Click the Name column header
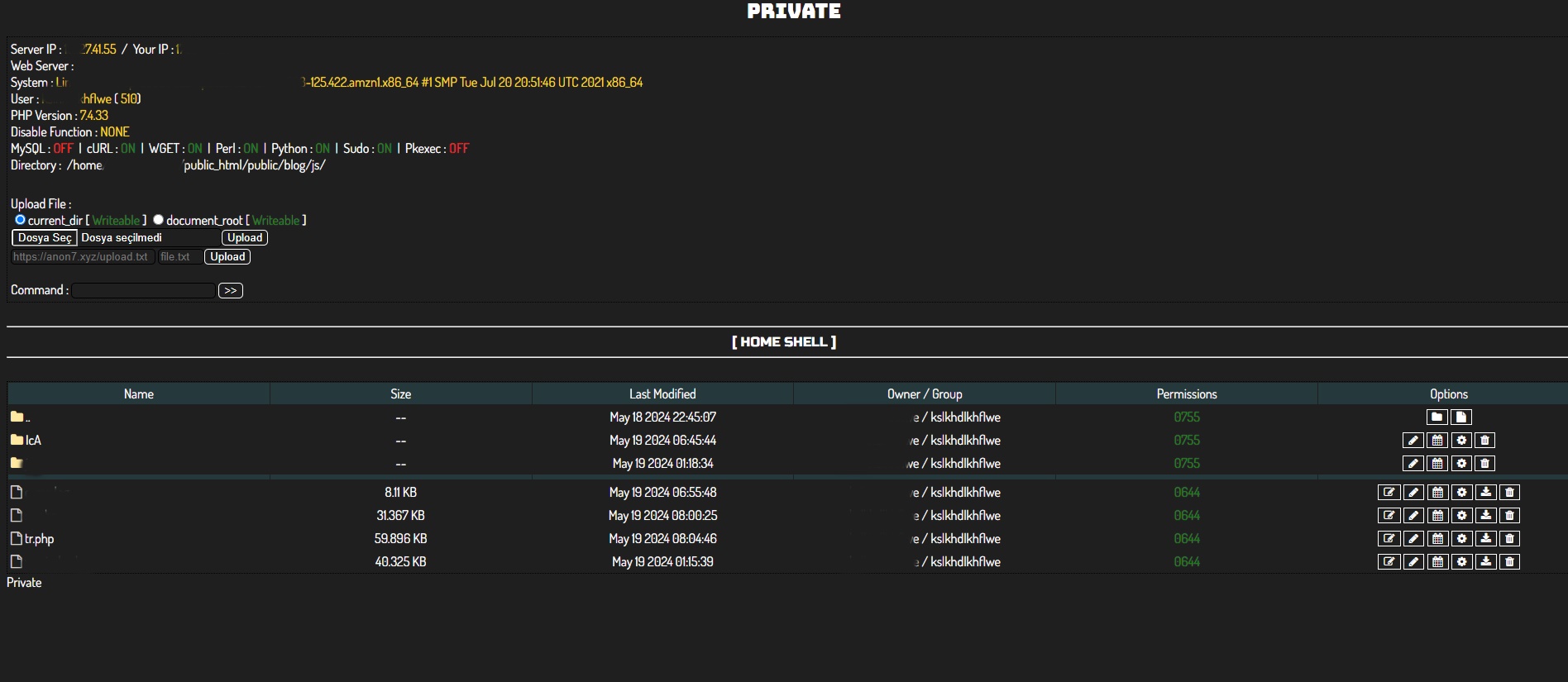The height and width of the screenshot is (682, 1568). [x=139, y=394]
